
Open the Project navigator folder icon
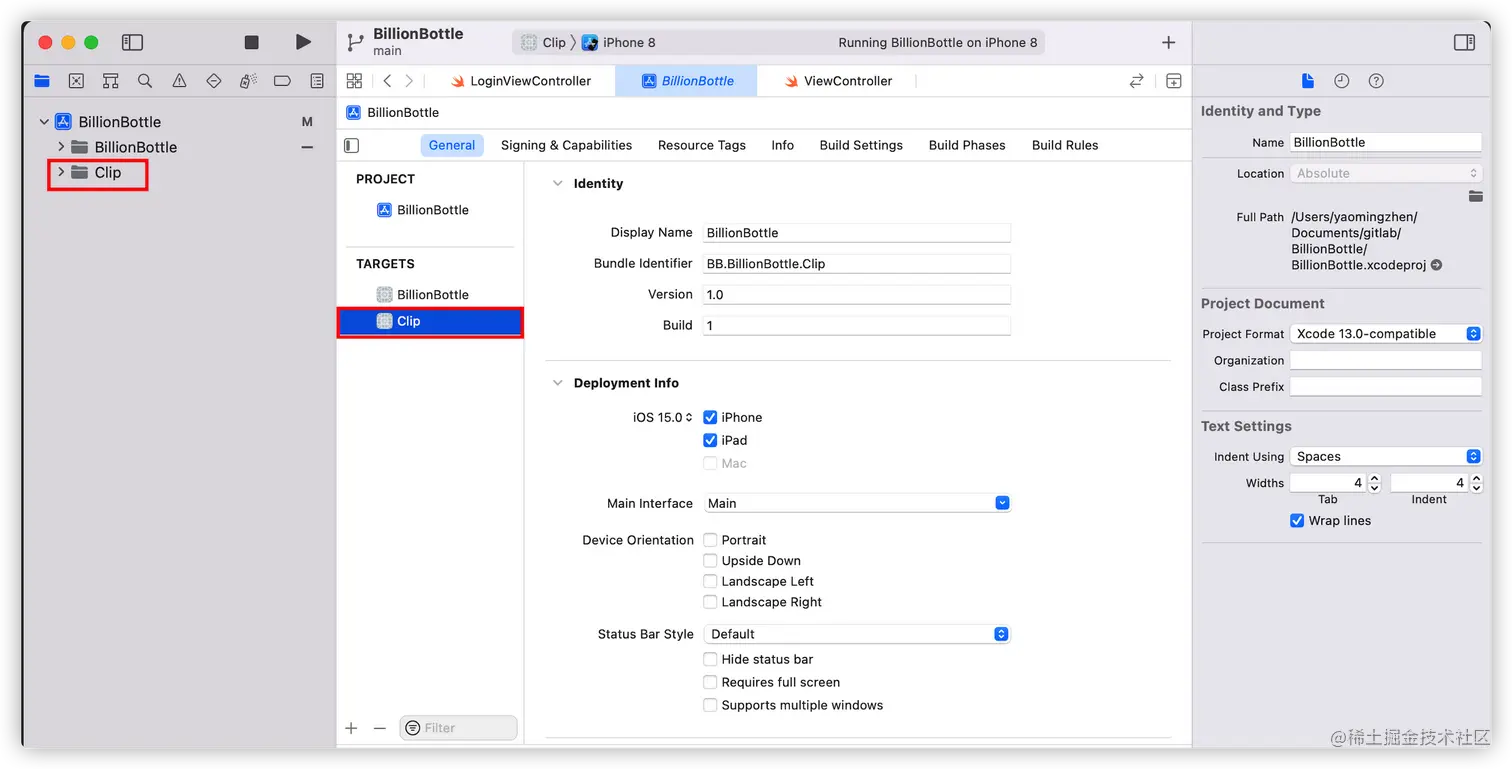42,81
